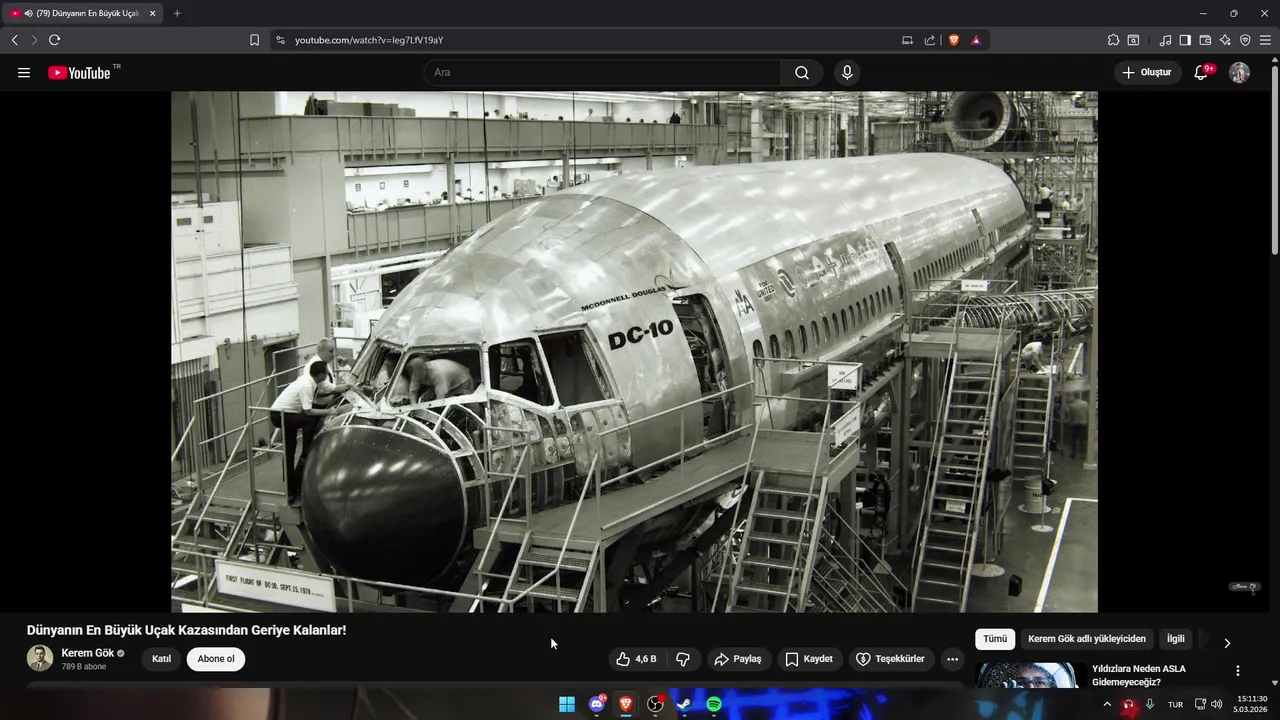Open the Yıldızlara Neden ASLA Gidemeyeceğiz title
This screenshot has height=720, width=1280.
[x=1139, y=675]
